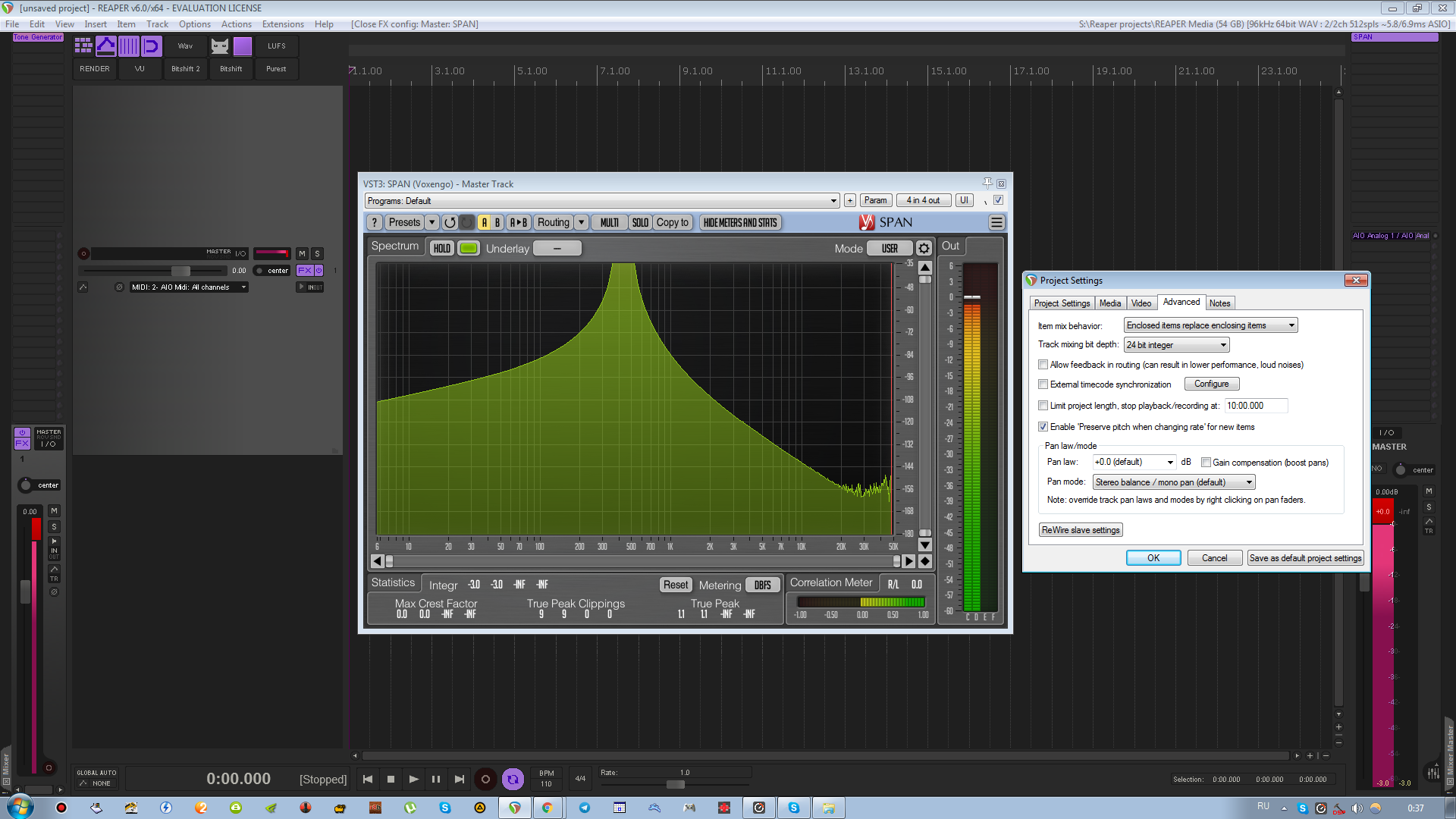Image resolution: width=1456 pixels, height=819 pixels.
Task: Open Actions menu
Action: click(236, 24)
